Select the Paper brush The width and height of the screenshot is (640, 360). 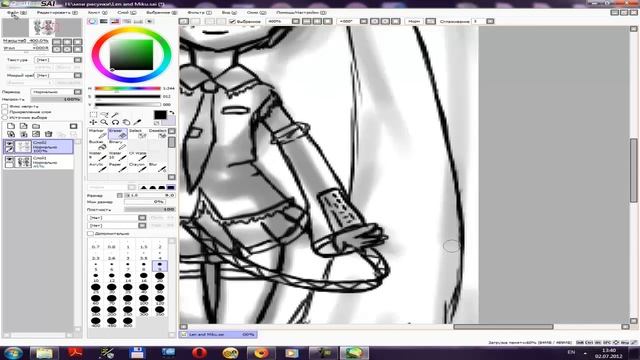coord(118,167)
